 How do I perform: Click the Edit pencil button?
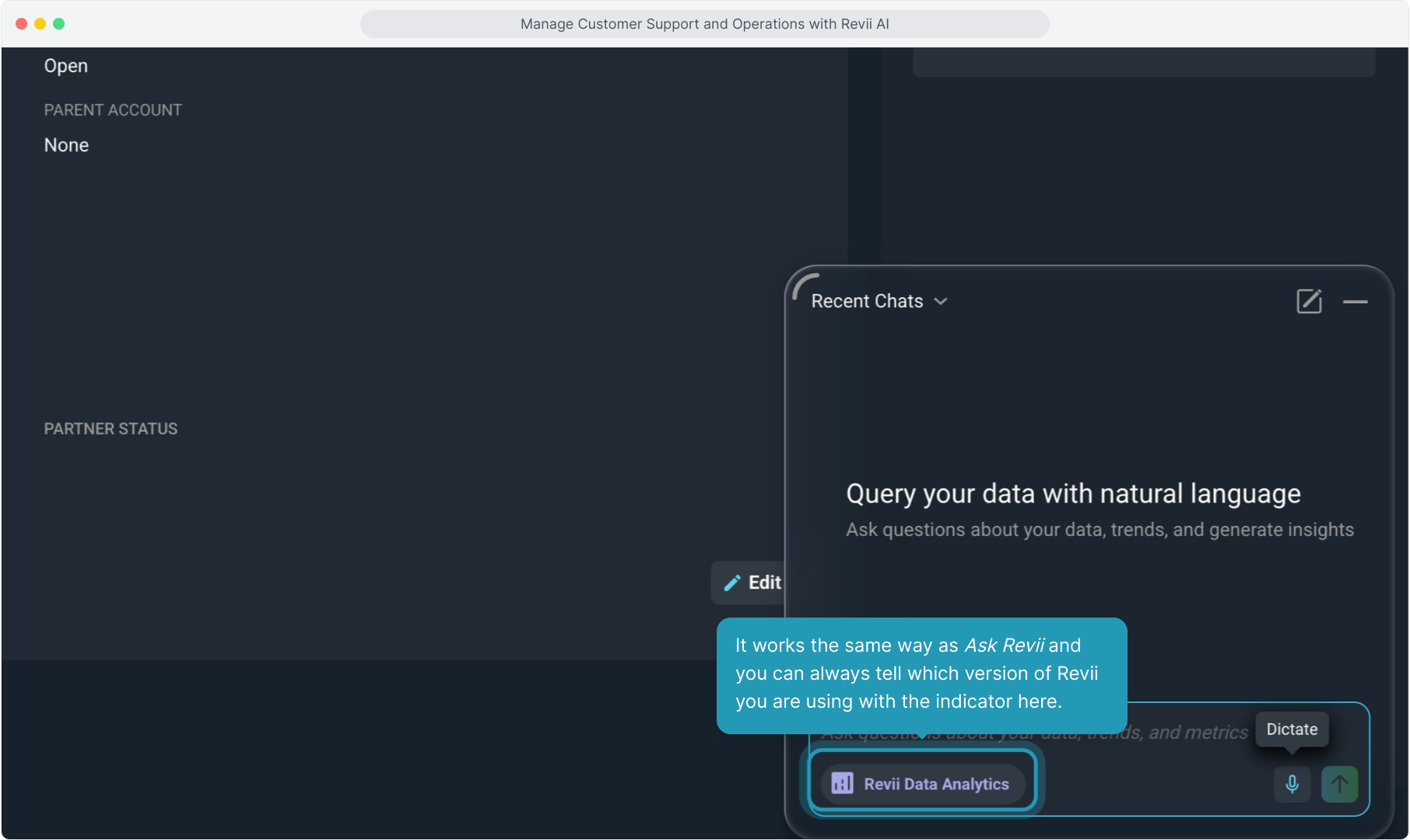pos(752,583)
